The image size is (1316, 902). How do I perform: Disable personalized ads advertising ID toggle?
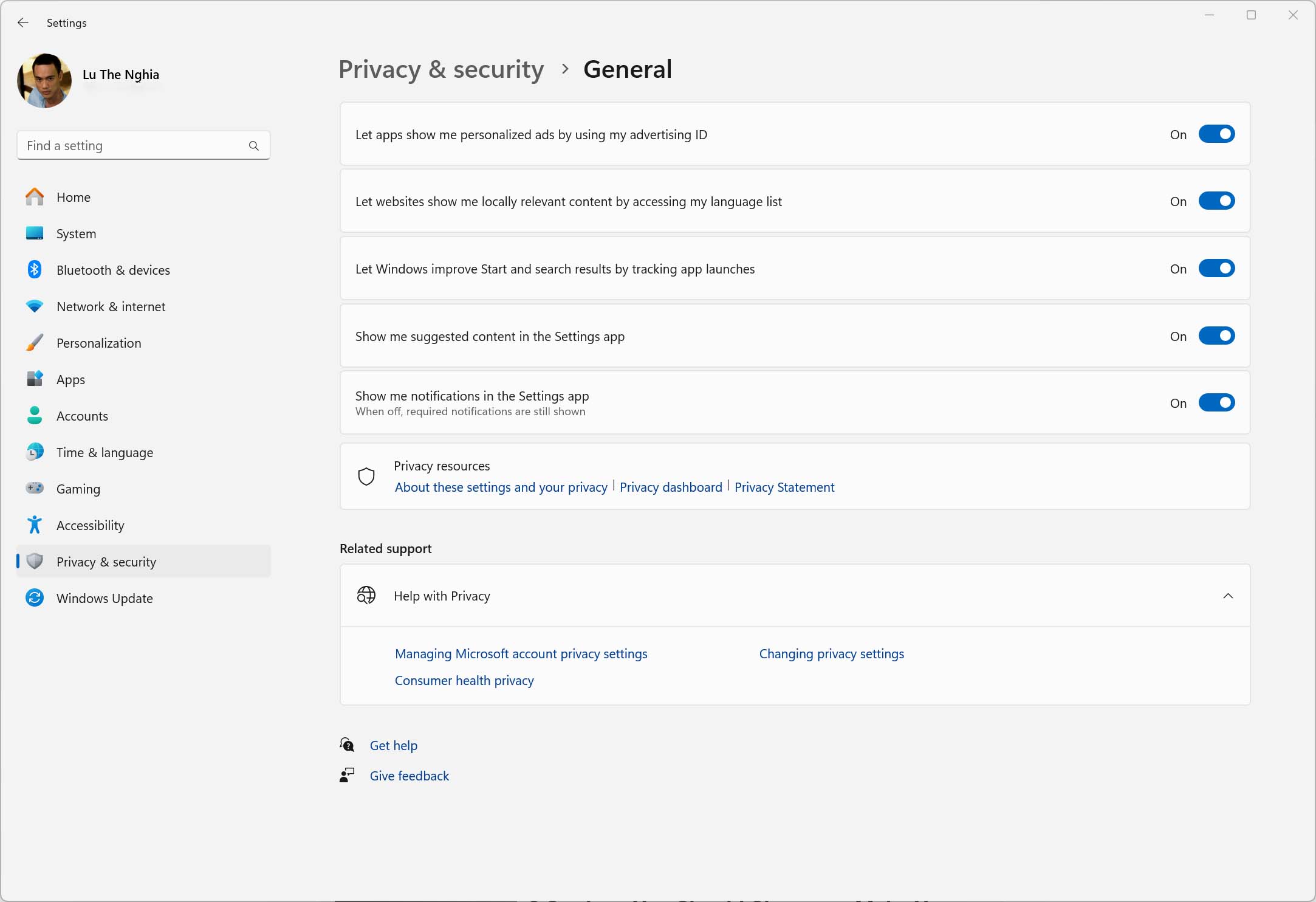tap(1216, 134)
